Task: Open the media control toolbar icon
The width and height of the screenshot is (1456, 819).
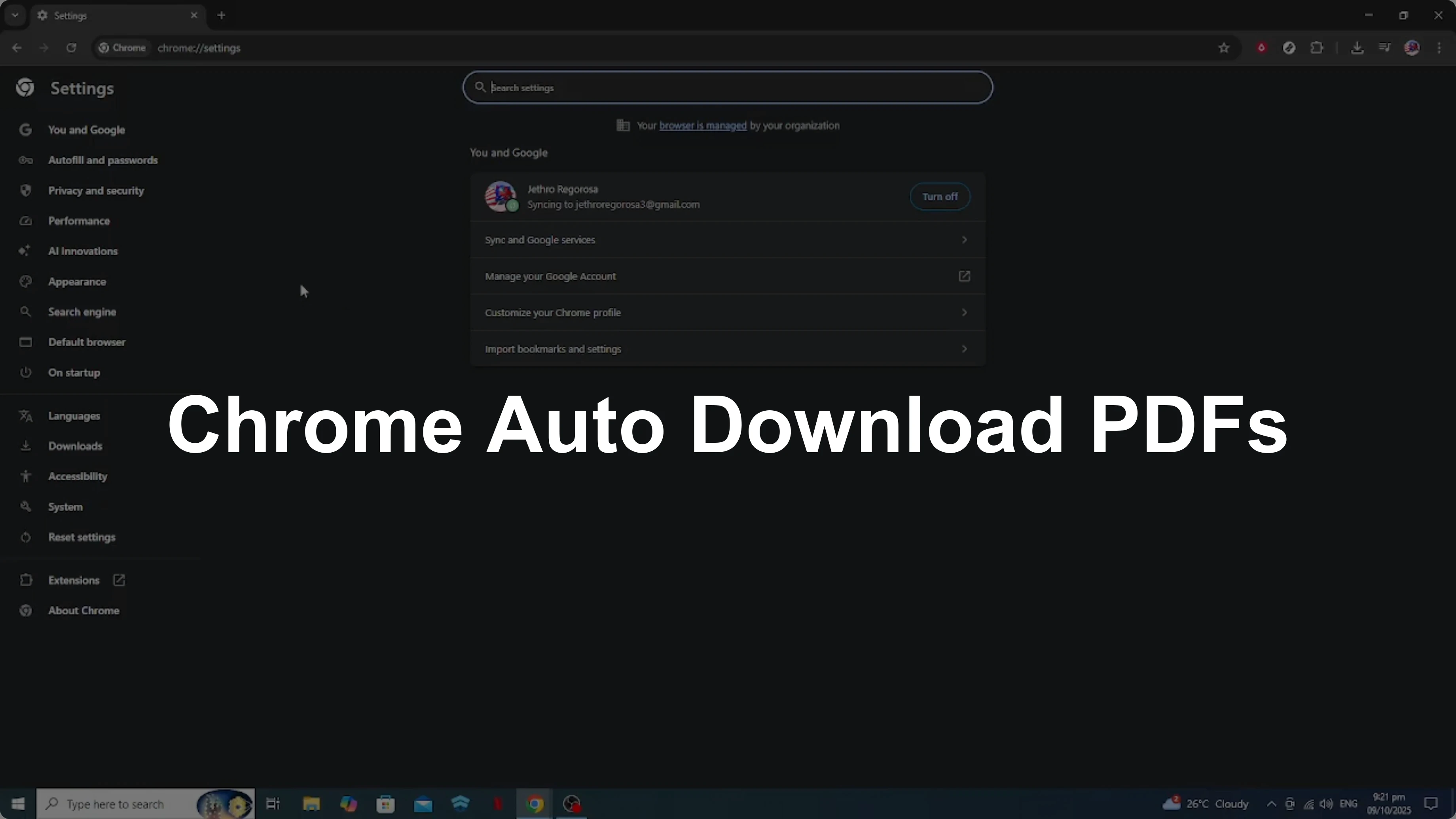Action: coord(1384,48)
